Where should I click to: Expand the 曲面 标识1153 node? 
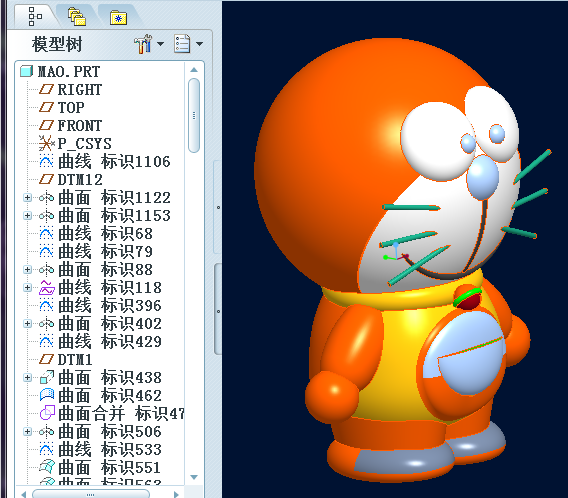28,215
